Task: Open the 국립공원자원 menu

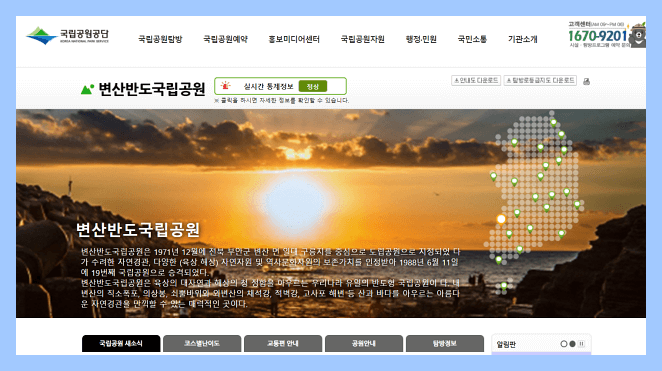Action: (x=362, y=39)
